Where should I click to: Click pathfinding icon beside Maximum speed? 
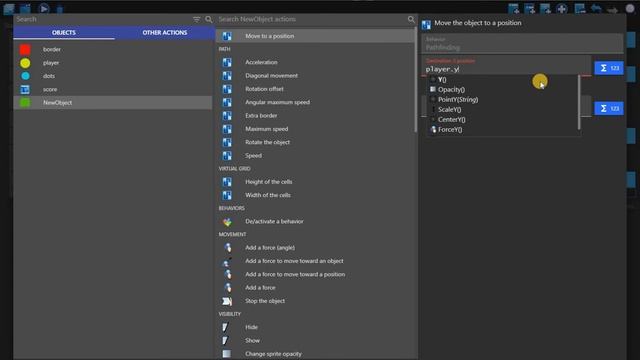[227, 129]
